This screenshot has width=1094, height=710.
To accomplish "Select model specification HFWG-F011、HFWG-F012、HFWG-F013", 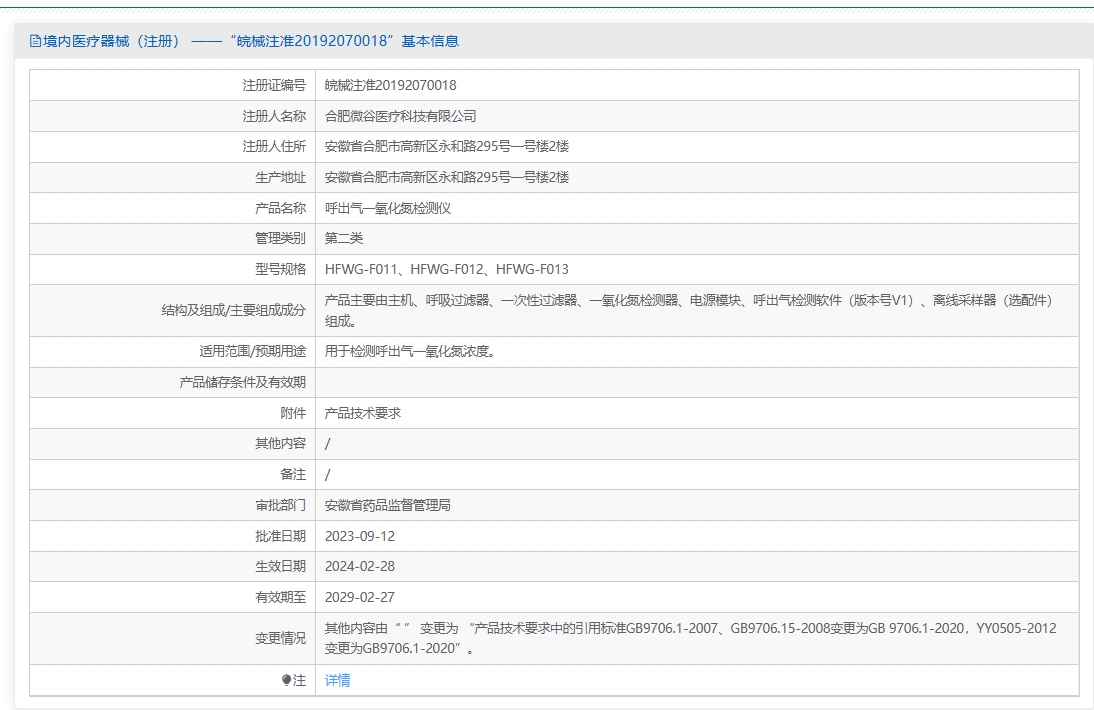I will 447,269.
